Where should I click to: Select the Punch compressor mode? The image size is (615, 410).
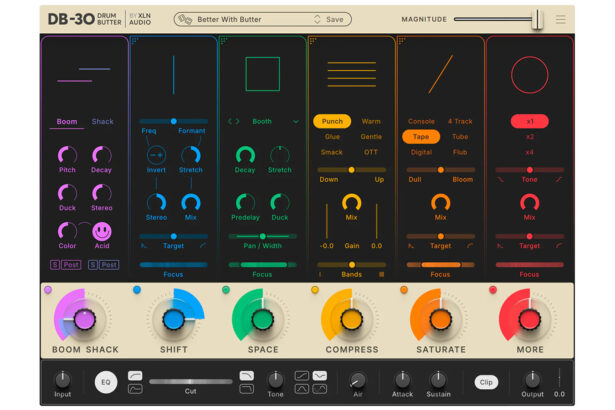[332, 121]
